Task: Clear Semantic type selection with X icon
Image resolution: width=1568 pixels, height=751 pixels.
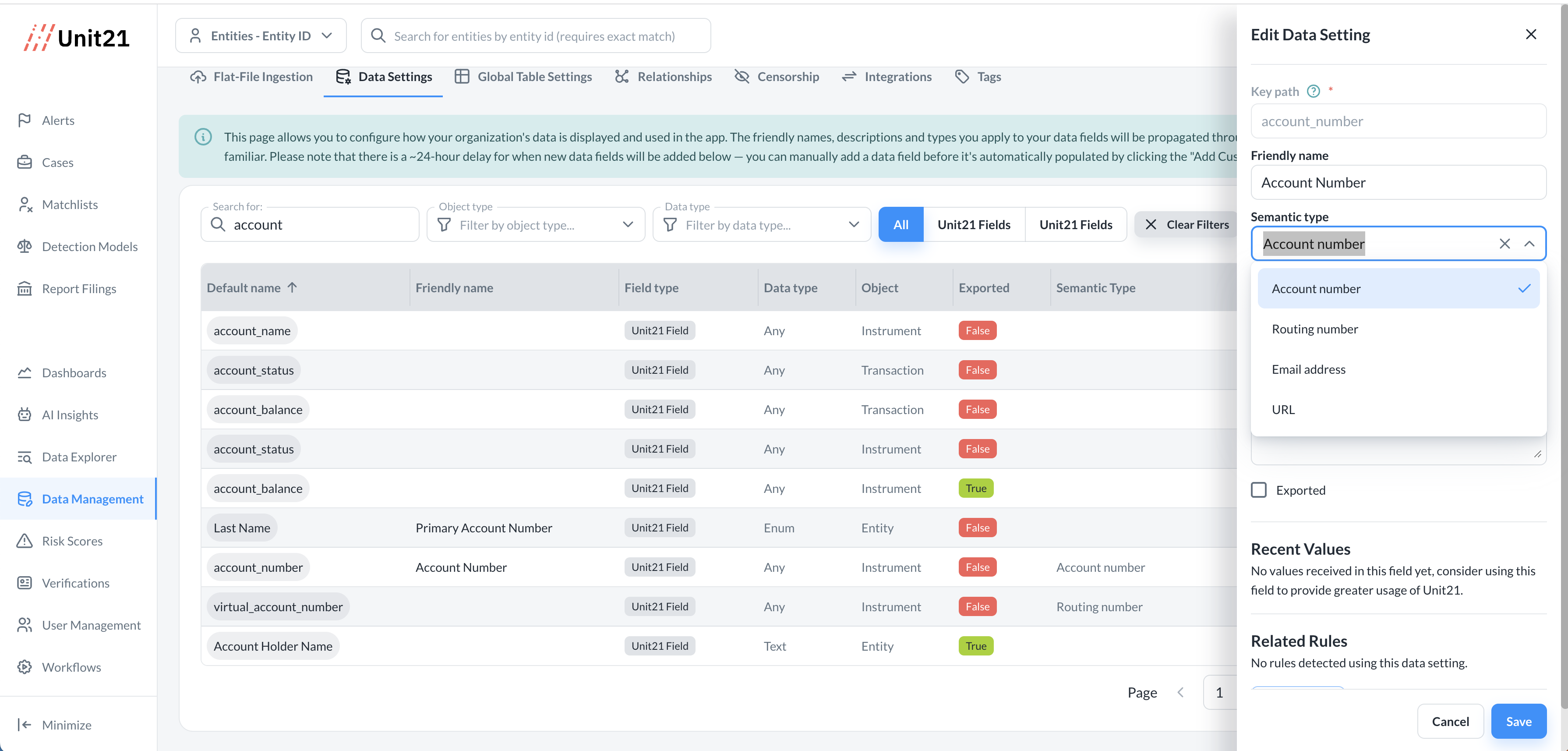Action: (1504, 244)
